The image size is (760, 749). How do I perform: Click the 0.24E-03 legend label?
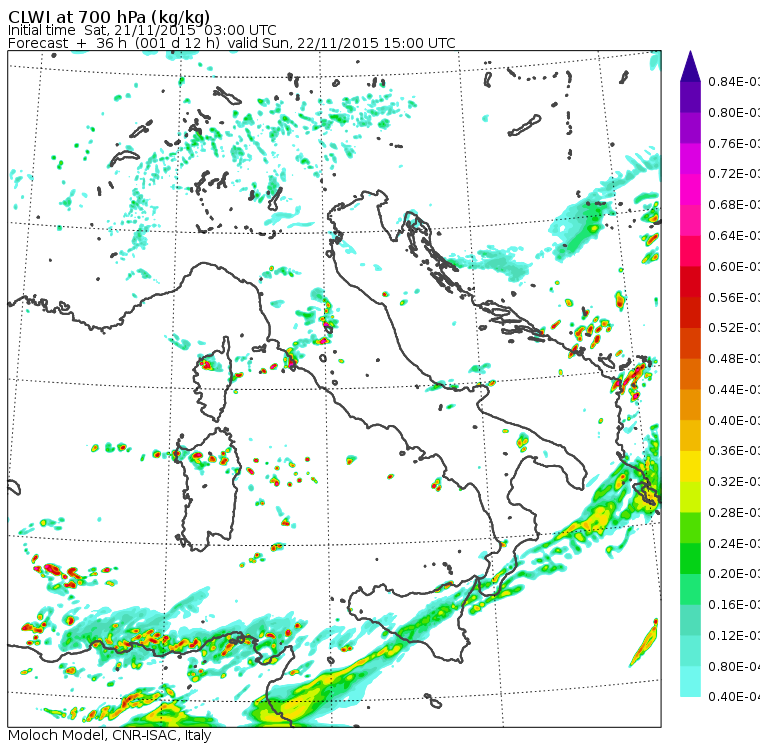733,543
